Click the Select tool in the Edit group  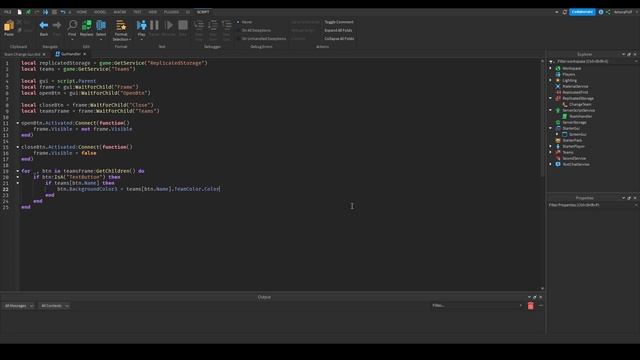click(101, 25)
